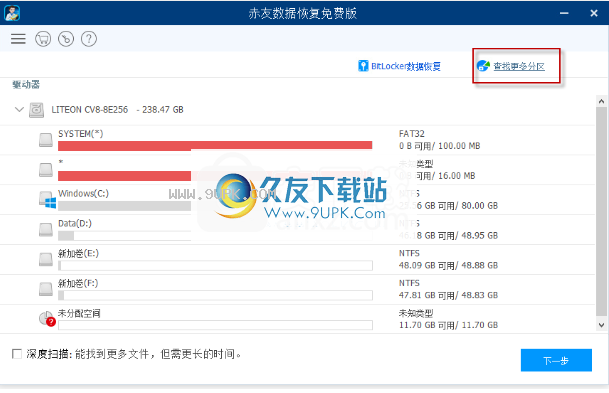Select the Data(D:) drive icon
The image size is (609, 393).
[46, 230]
